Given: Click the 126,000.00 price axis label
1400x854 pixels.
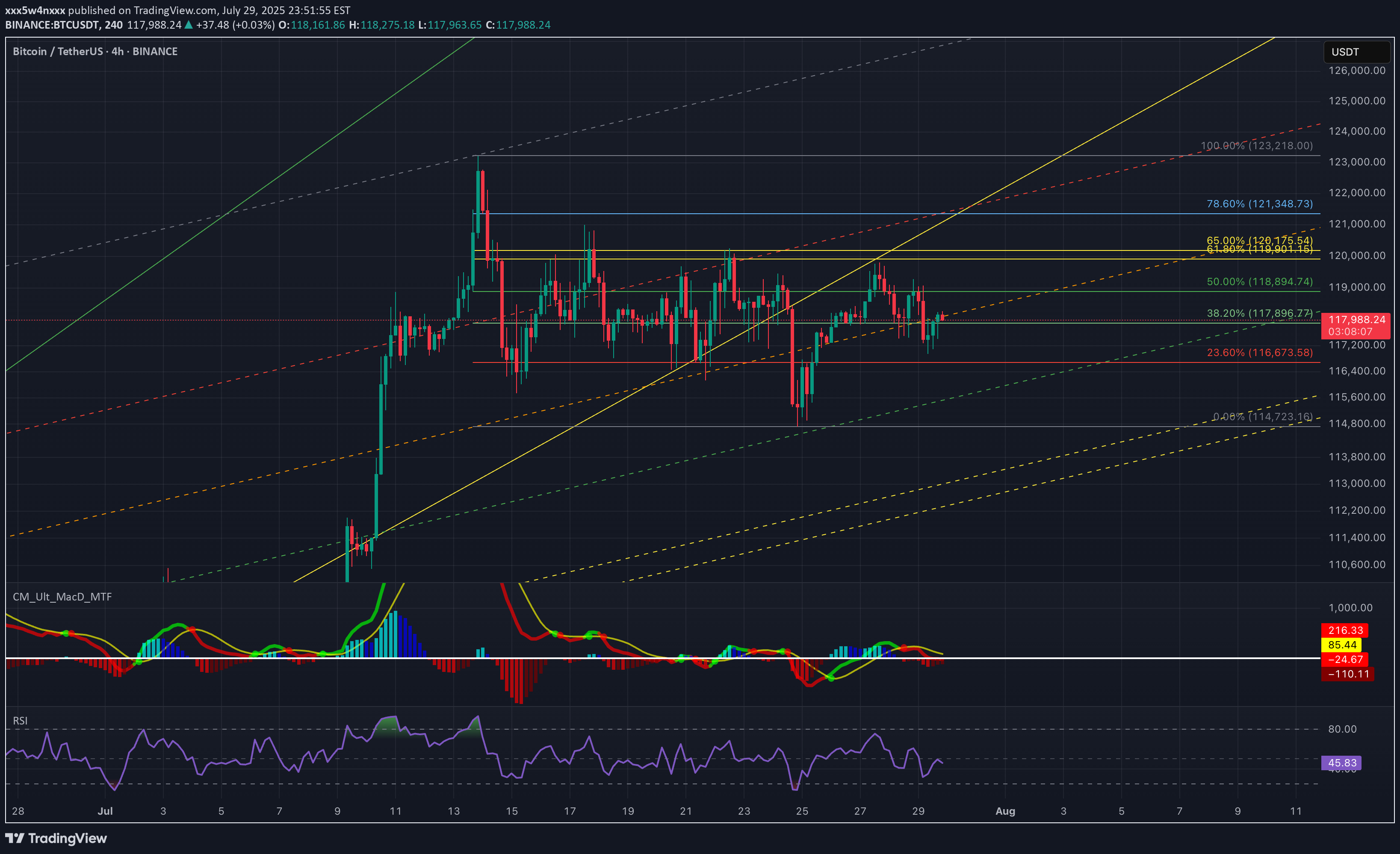Looking at the screenshot, I should 1357,71.
